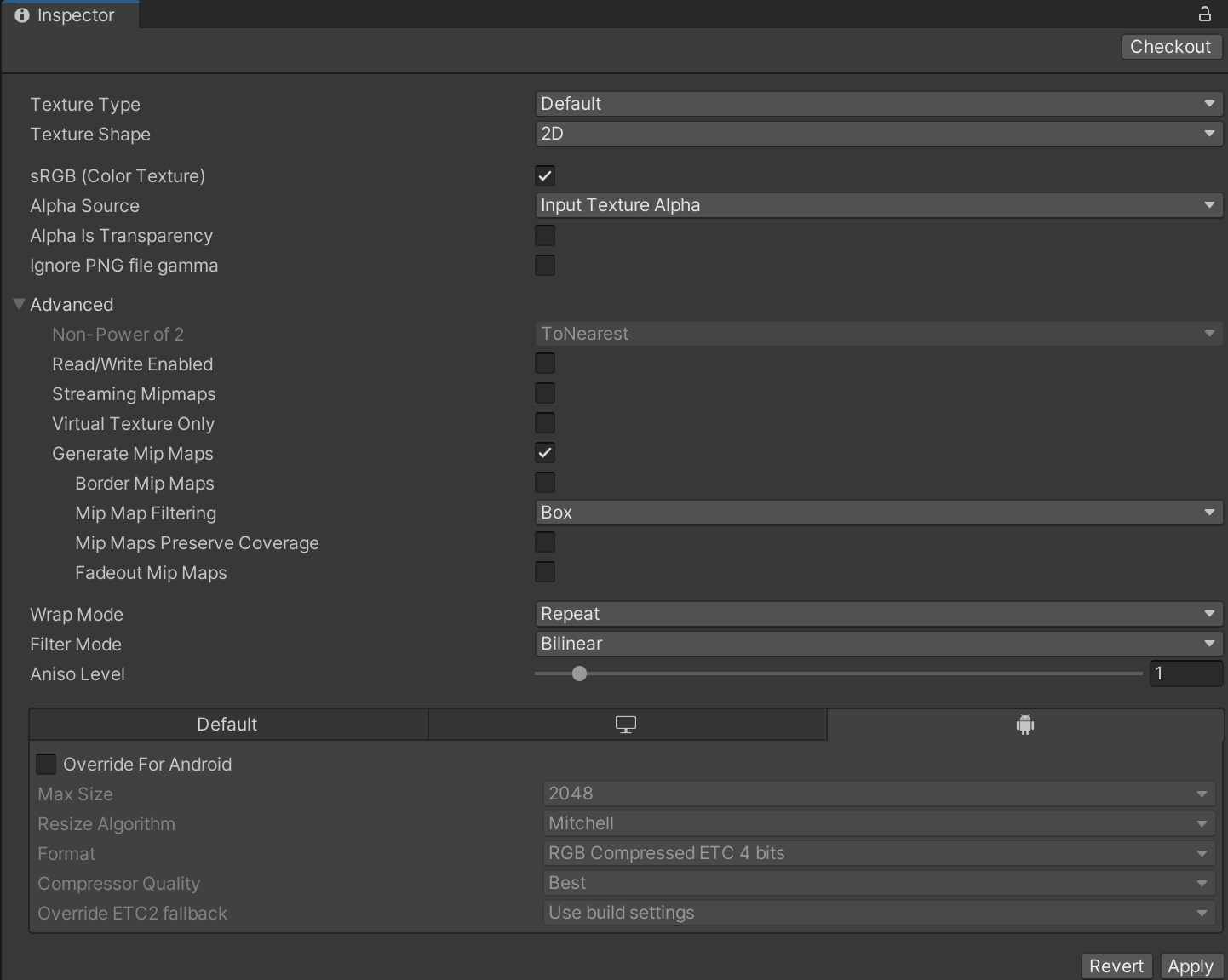Tick the Override For Android checkbox
The image size is (1228, 980).
(x=46, y=765)
